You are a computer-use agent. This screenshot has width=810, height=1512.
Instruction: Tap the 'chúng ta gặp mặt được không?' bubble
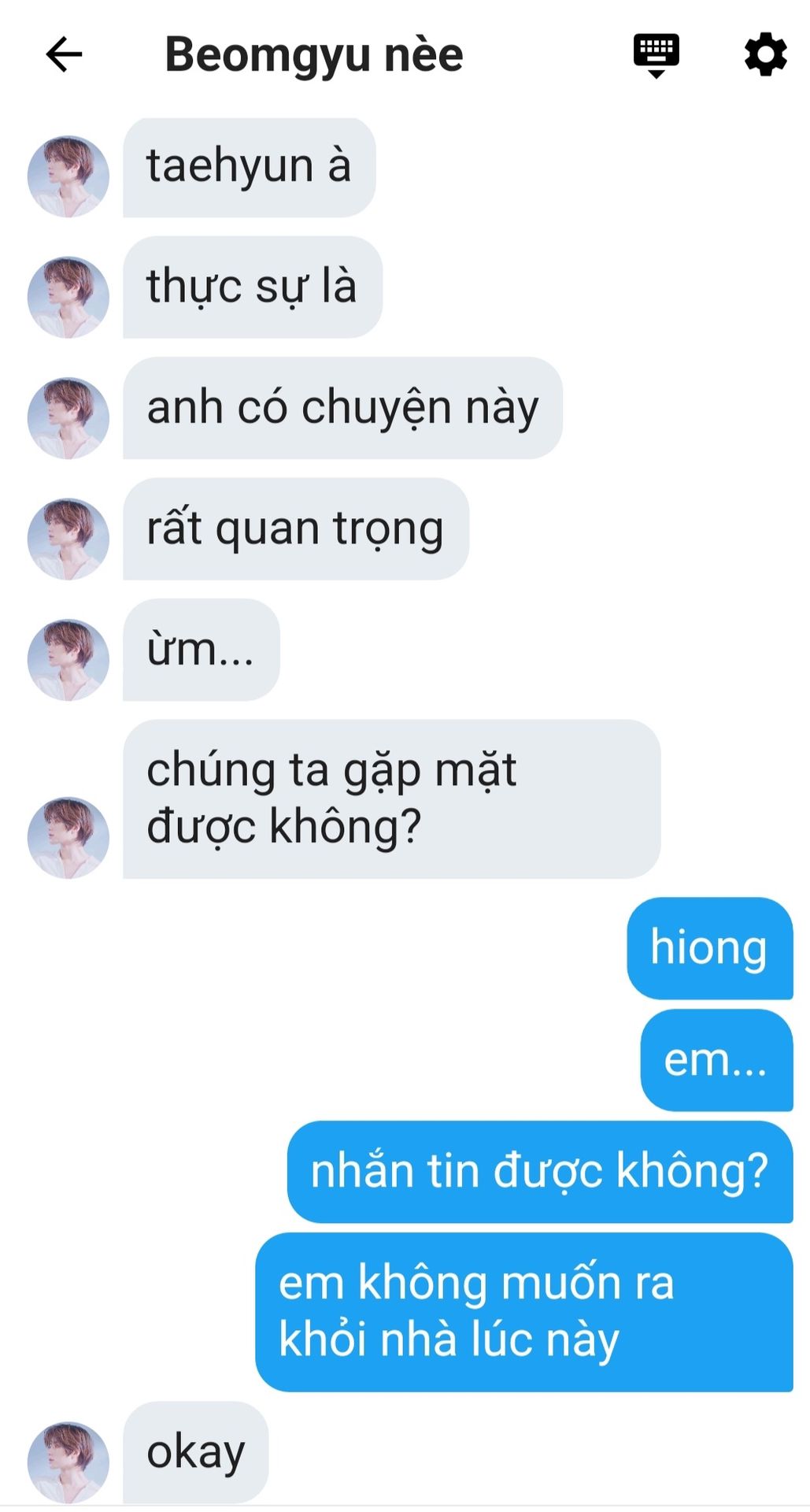click(391, 799)
